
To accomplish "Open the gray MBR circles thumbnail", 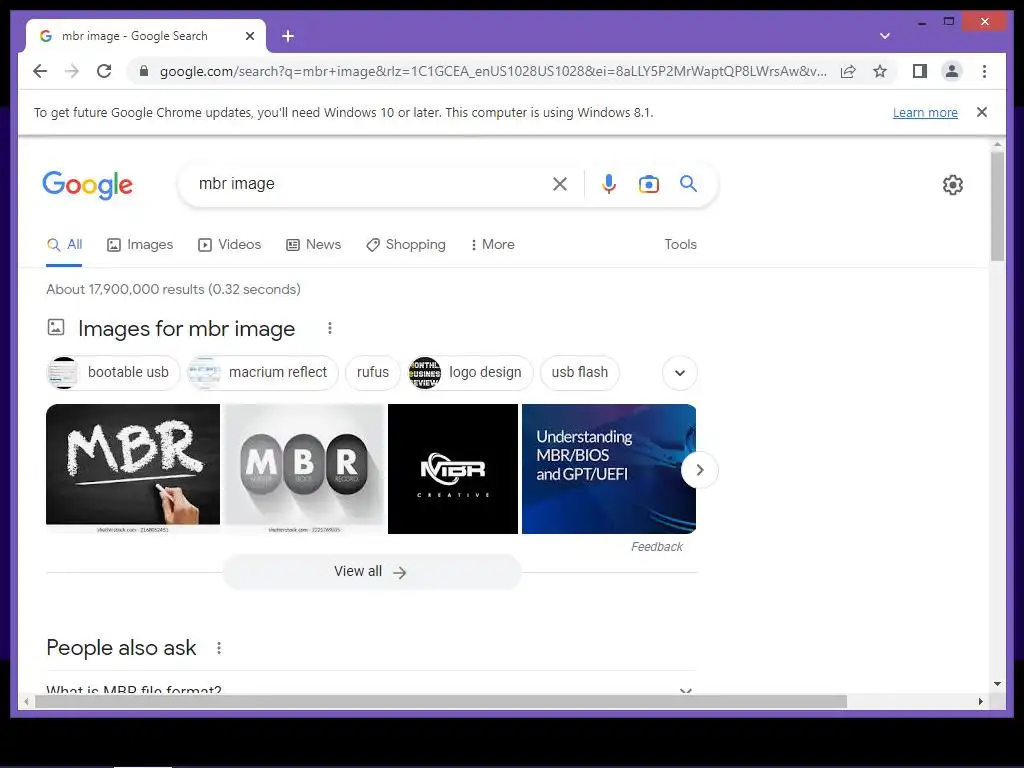I will click(x=304, y=469).
